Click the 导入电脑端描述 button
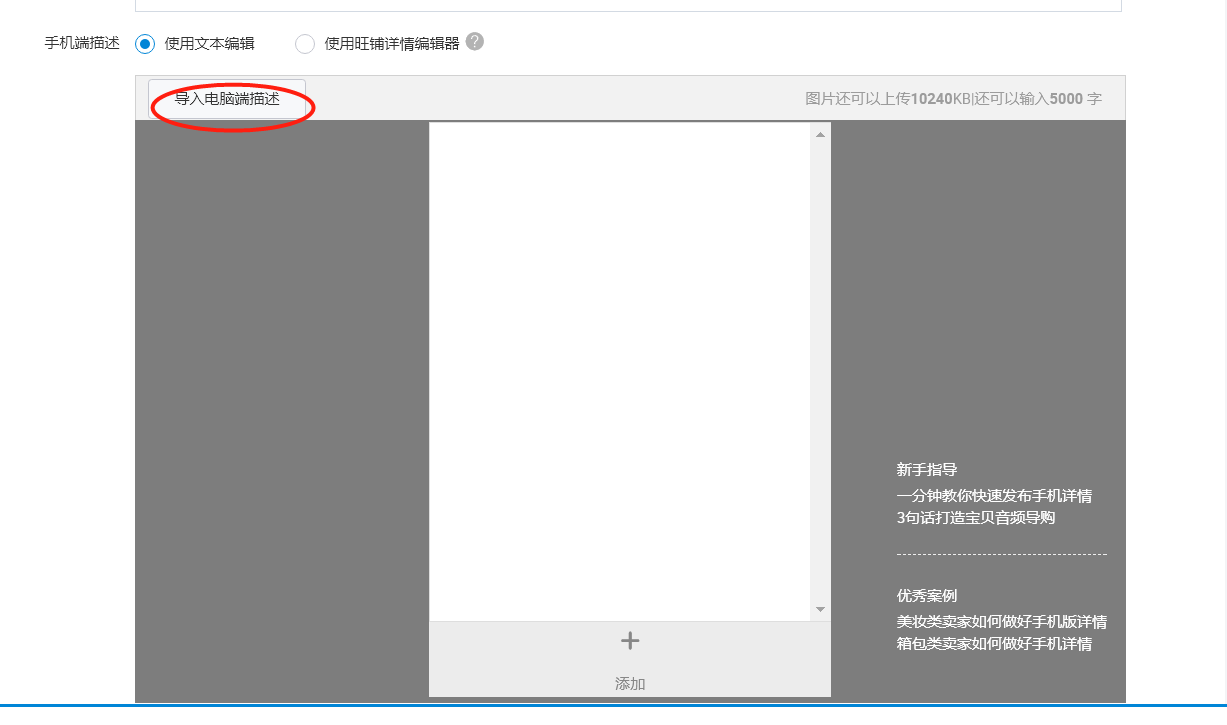 click(227, 99)
